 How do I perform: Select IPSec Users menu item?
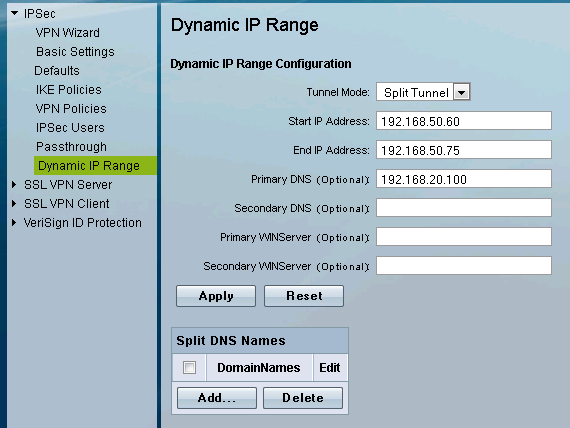tap(70, 128)
